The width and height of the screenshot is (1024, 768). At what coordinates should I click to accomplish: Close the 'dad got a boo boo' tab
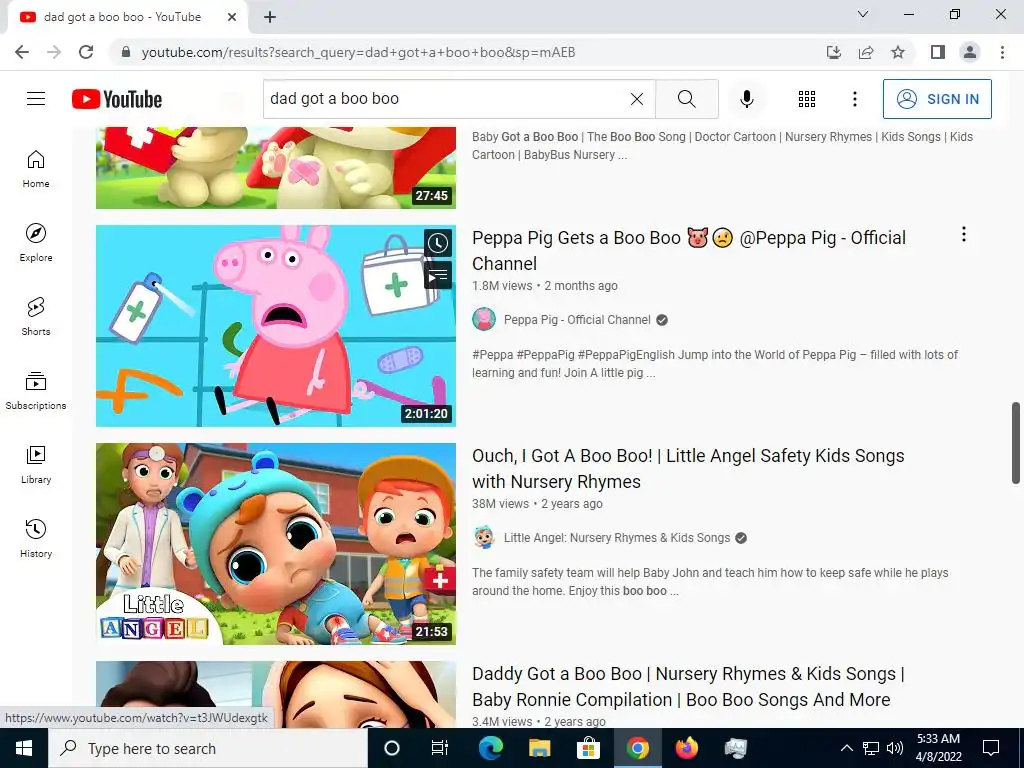point(232,17)
